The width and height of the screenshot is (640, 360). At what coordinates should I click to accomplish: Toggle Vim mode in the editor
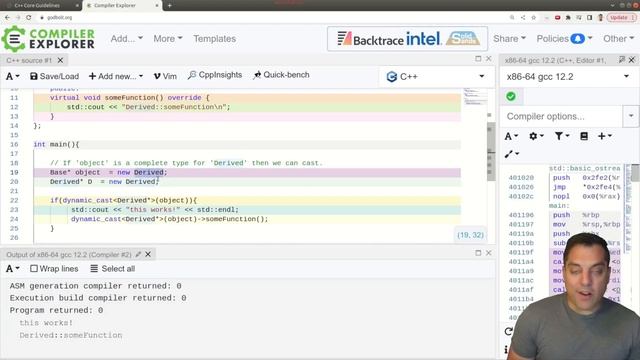165,76
